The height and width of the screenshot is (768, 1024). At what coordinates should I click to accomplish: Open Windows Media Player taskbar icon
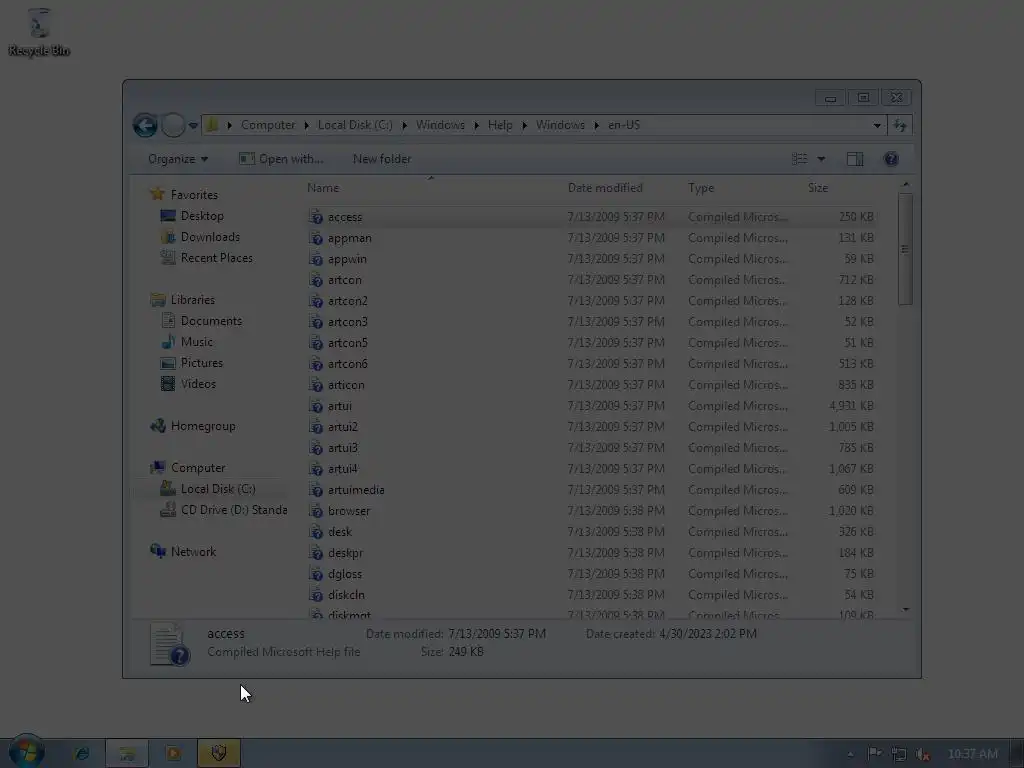tap(173, 754)
